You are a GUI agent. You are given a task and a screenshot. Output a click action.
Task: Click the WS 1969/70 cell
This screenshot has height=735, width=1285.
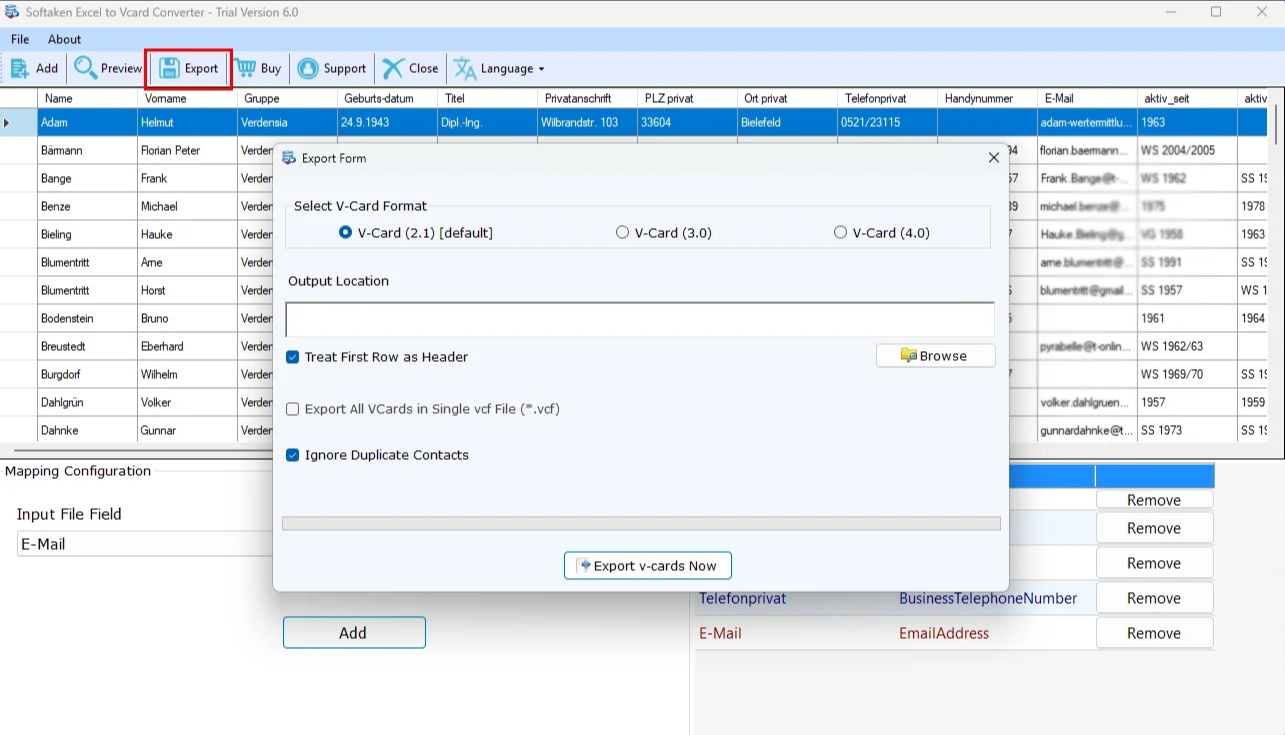coord(1187,374)
